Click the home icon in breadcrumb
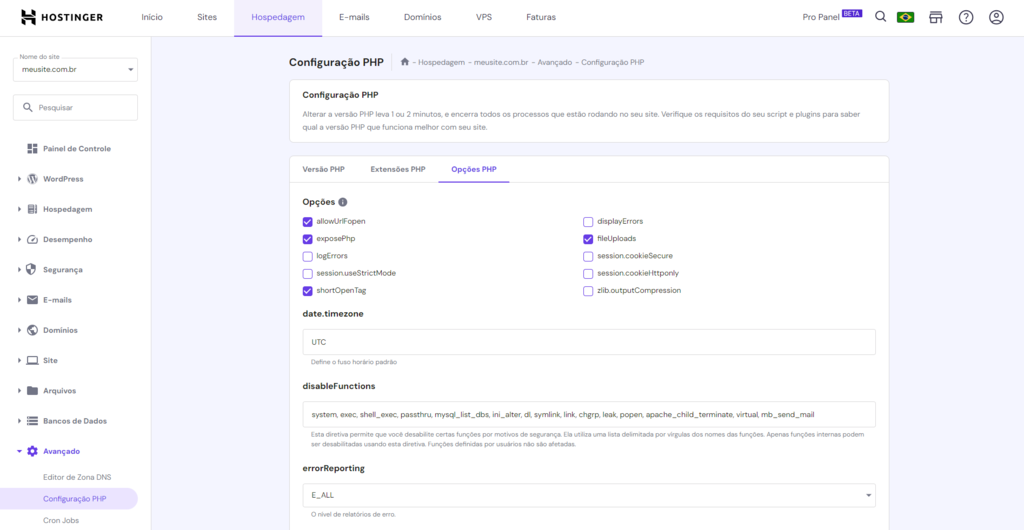The height and width of the screenshot is (530, 1024). point(405,62)
